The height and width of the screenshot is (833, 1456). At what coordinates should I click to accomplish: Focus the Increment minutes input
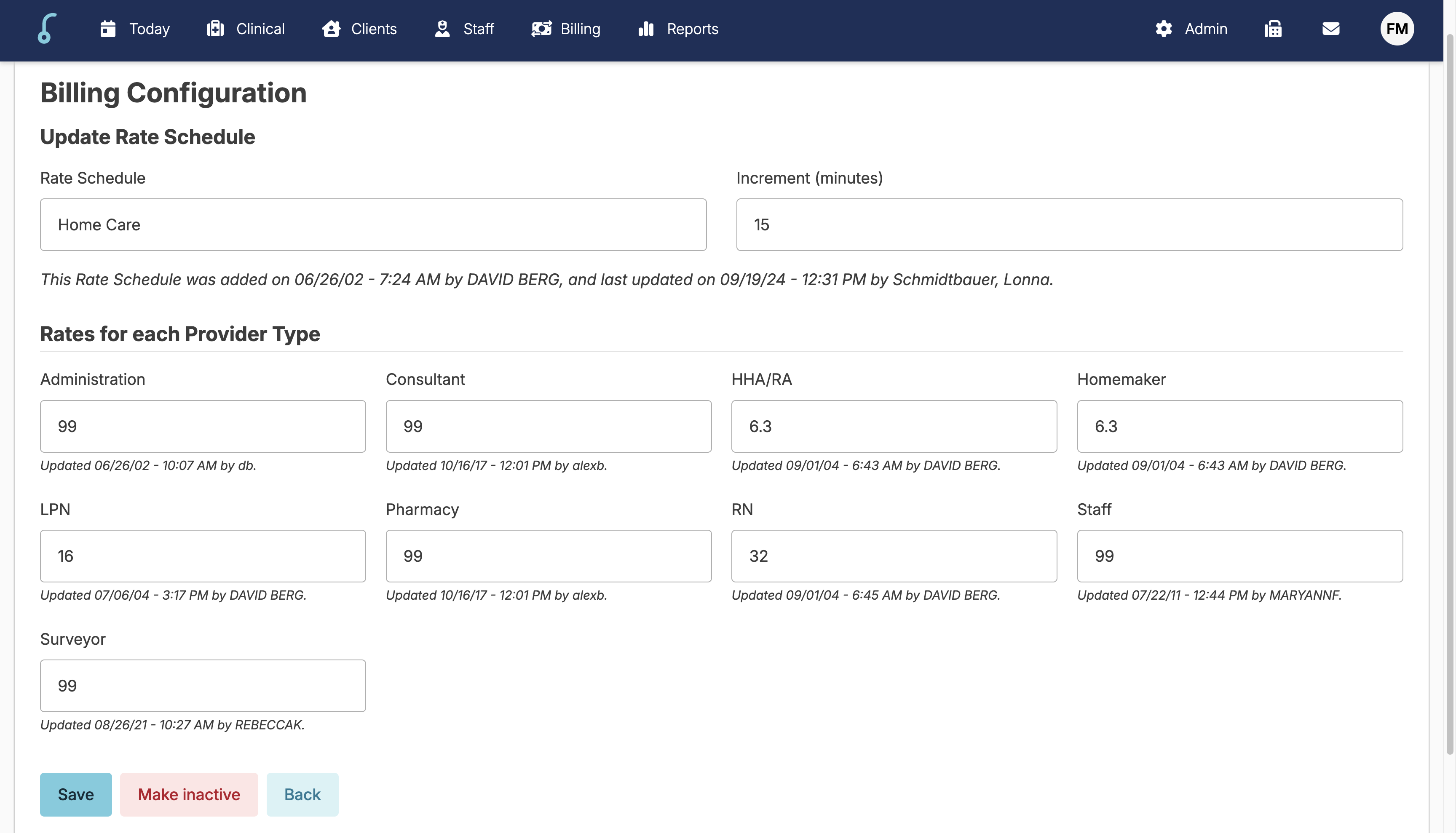1069,224
